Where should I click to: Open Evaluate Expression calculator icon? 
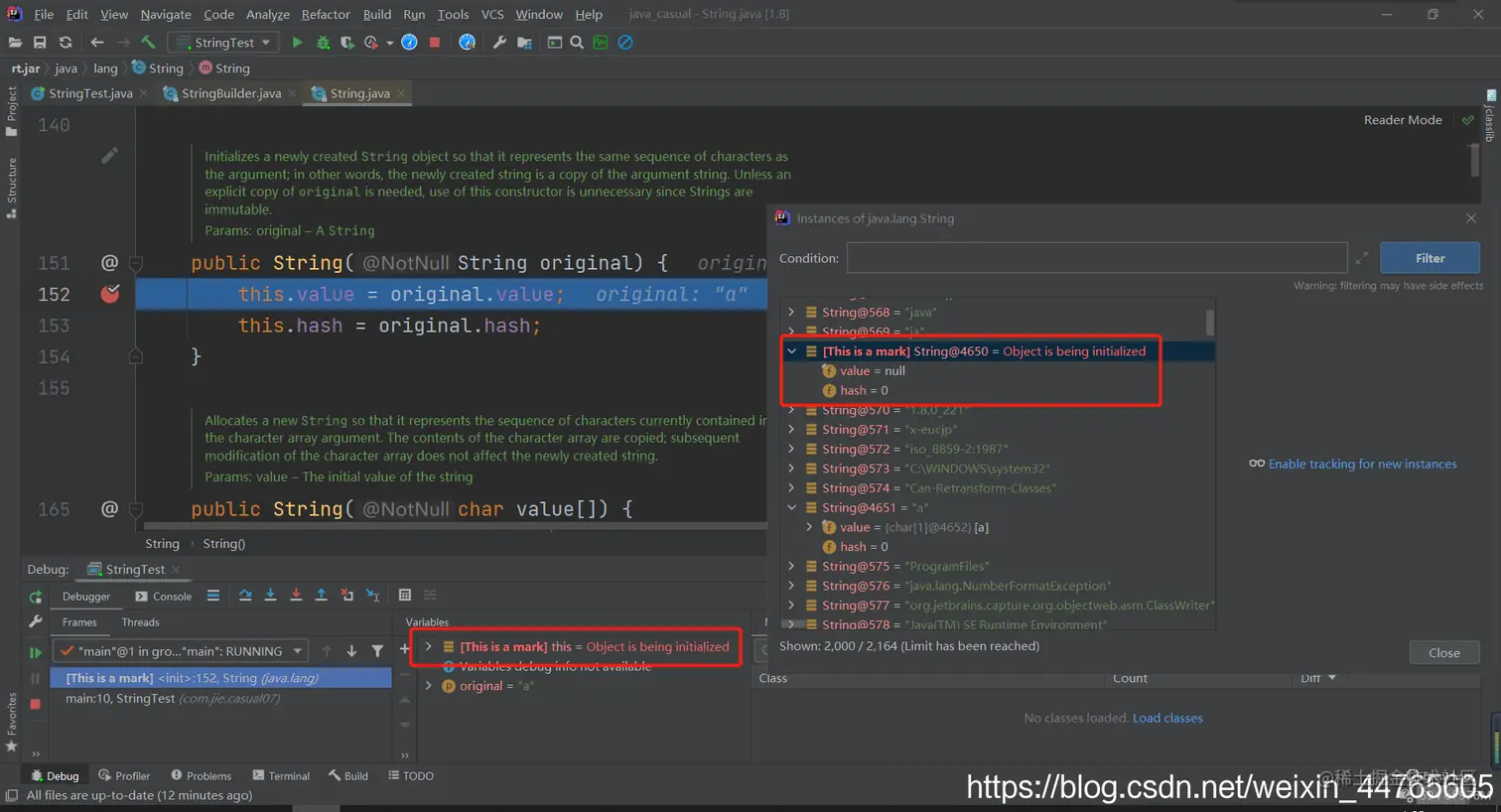[x=404, y=596]
